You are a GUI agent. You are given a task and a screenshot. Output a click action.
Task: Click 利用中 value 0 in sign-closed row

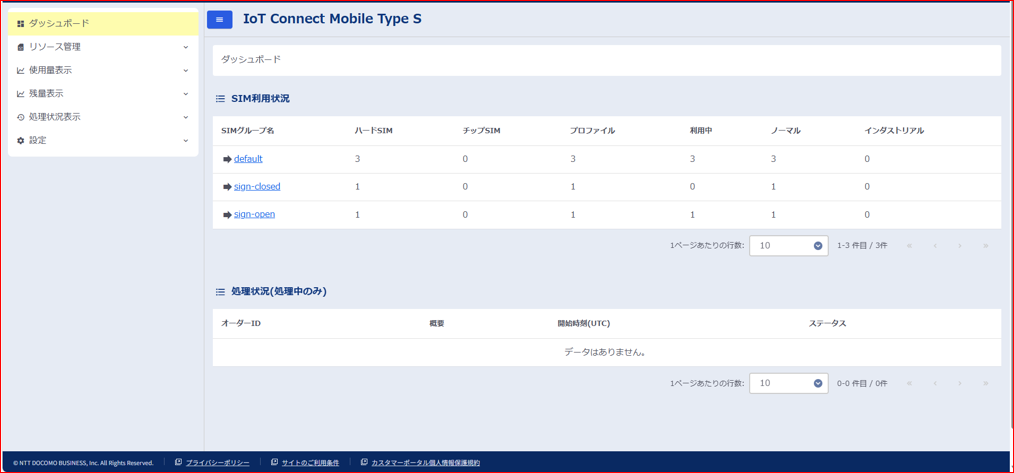point(693,186)
